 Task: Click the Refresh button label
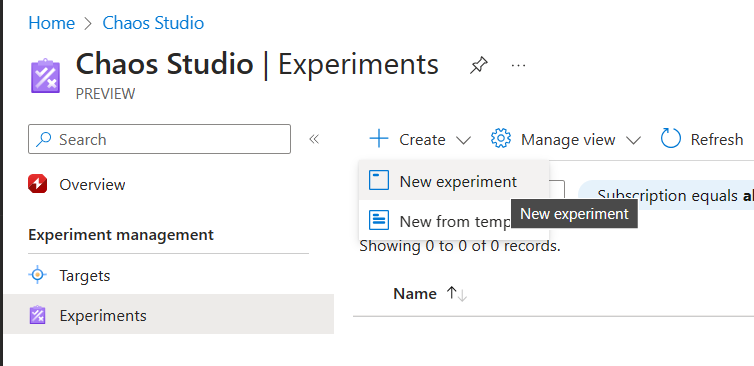pyautogui.click(x=716, y=139)
